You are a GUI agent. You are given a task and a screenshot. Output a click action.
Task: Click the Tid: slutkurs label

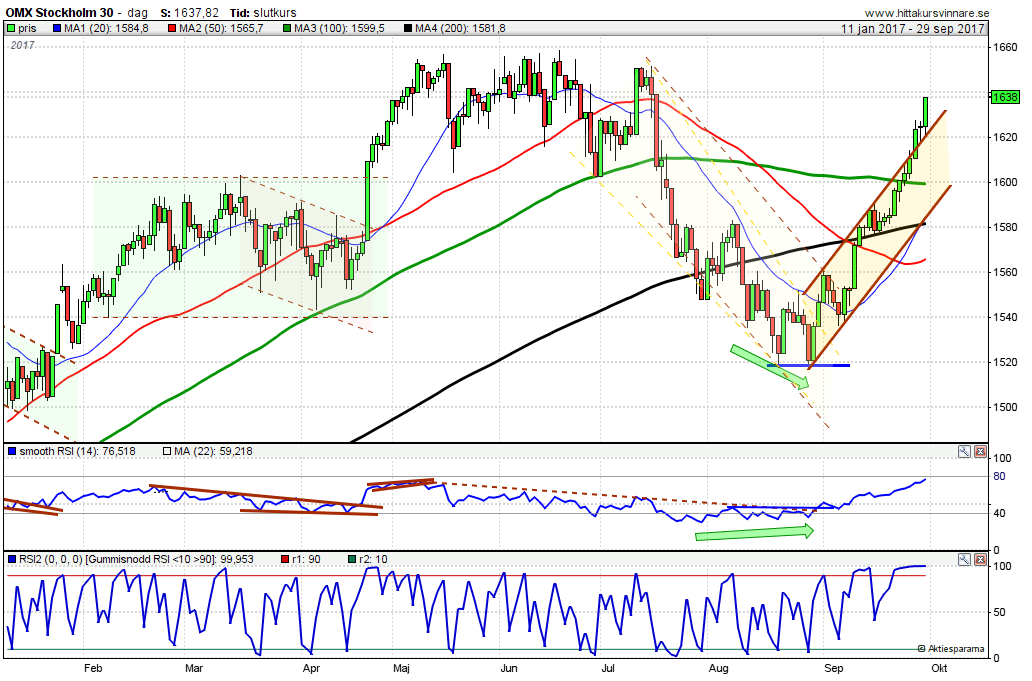pos(263,13)
